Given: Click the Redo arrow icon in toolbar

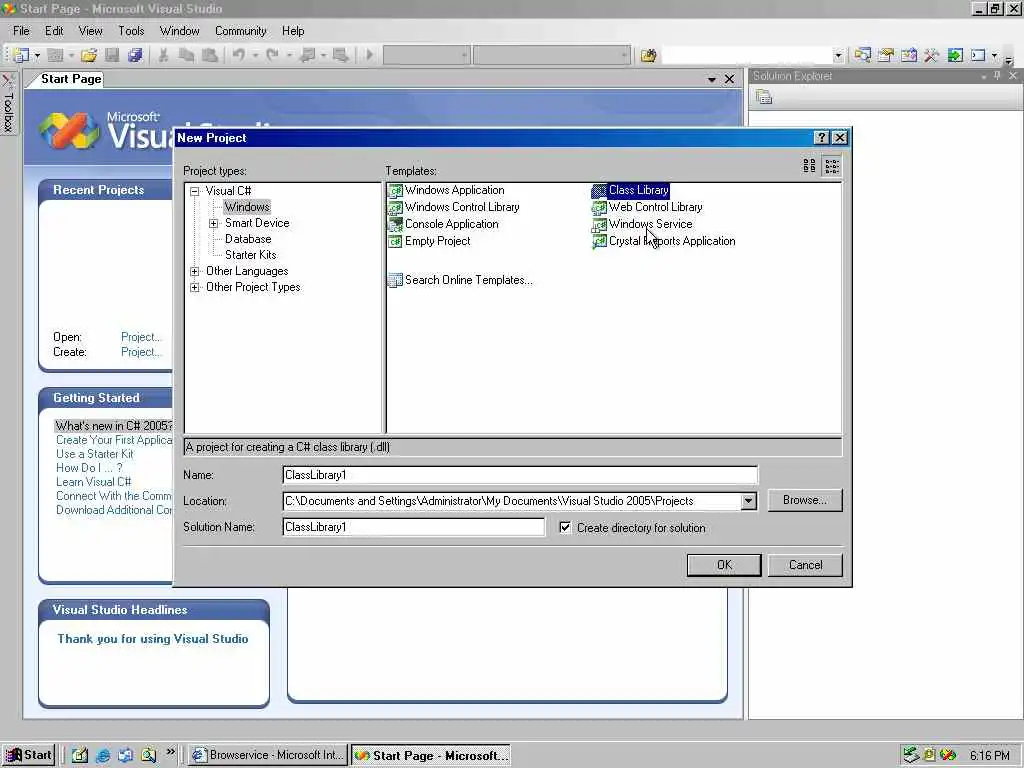Looking at the screenshot, I should click(x=272, y=56).
